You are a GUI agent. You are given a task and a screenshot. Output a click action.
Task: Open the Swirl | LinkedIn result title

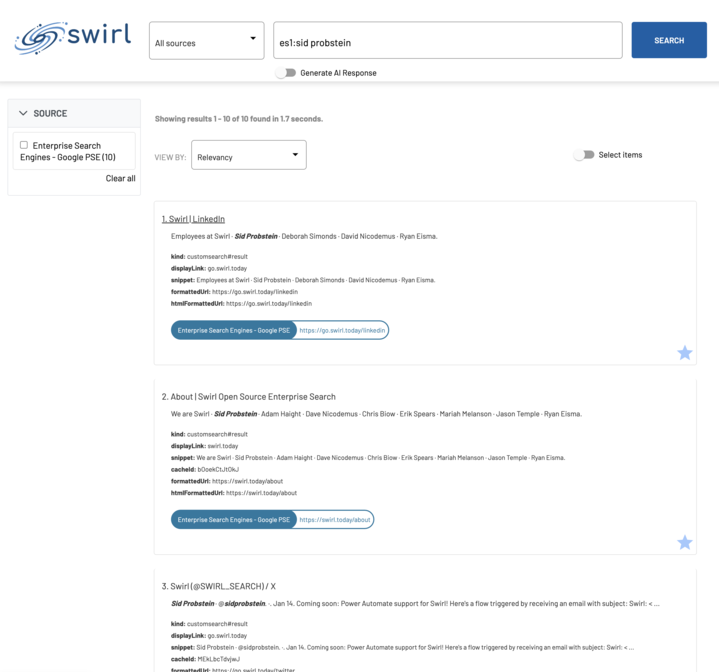coord(193,219)
